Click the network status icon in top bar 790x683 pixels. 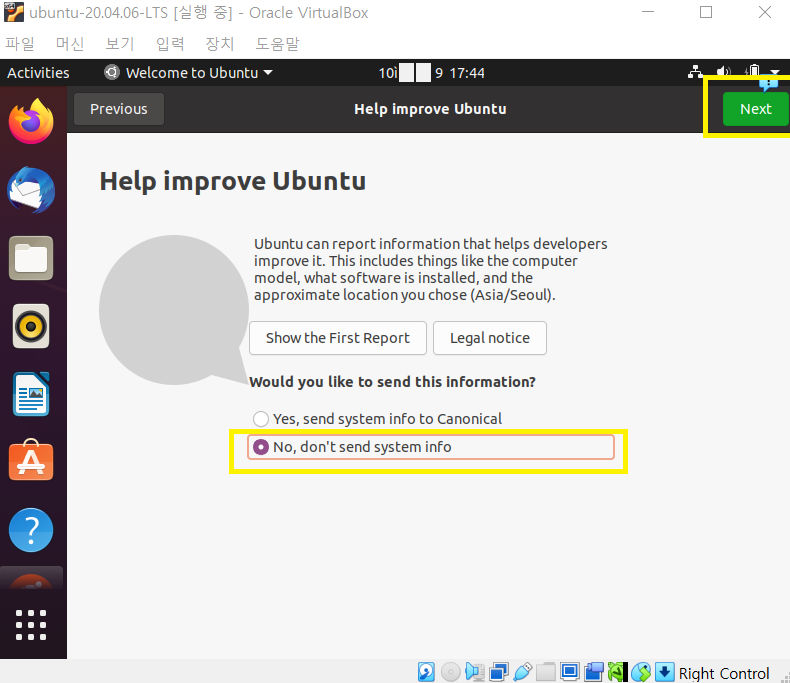pyautogui.click(x=695, y=73)
